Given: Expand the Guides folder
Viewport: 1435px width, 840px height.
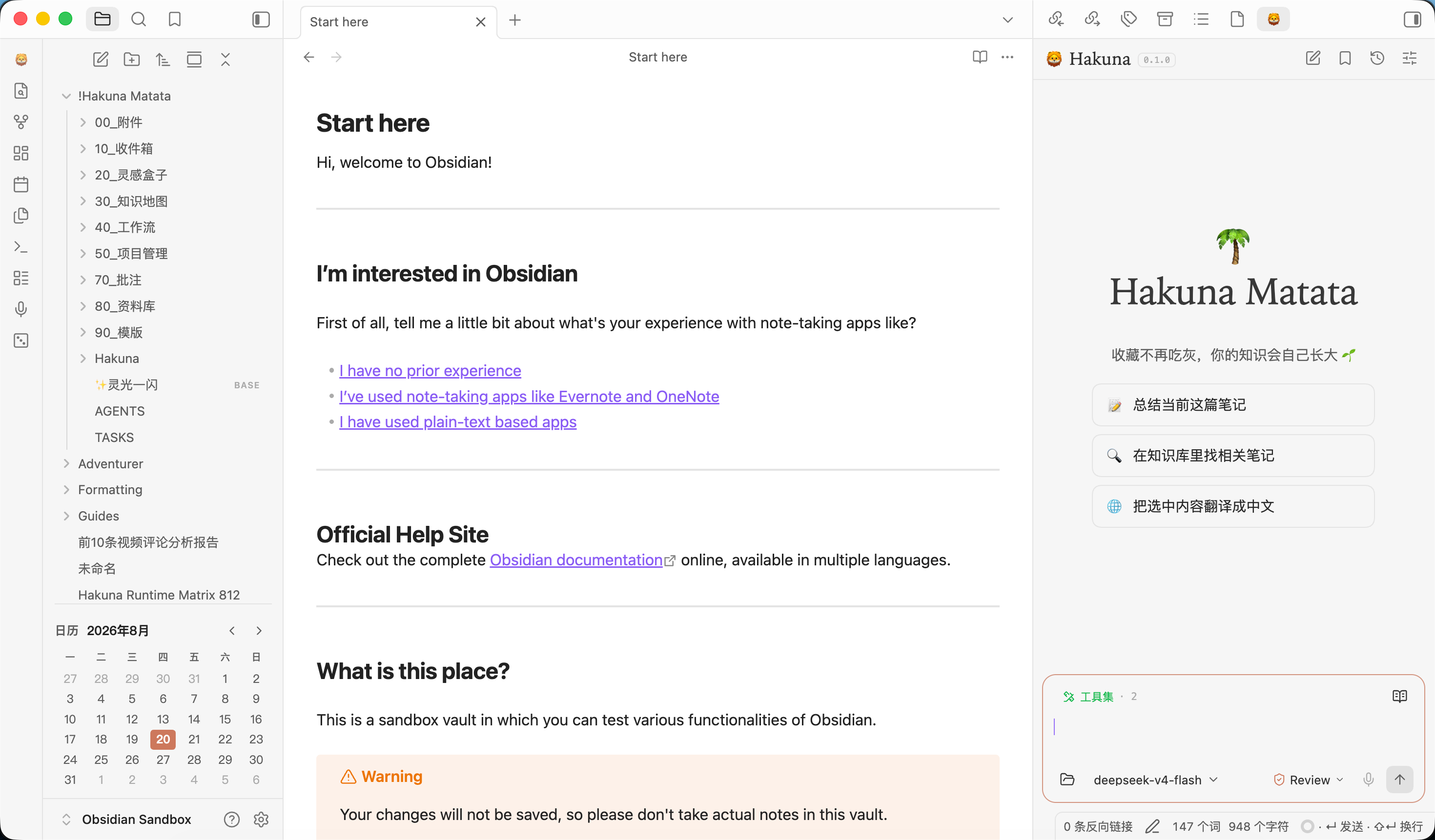Looking at the screenshot, I should [66, 516].
